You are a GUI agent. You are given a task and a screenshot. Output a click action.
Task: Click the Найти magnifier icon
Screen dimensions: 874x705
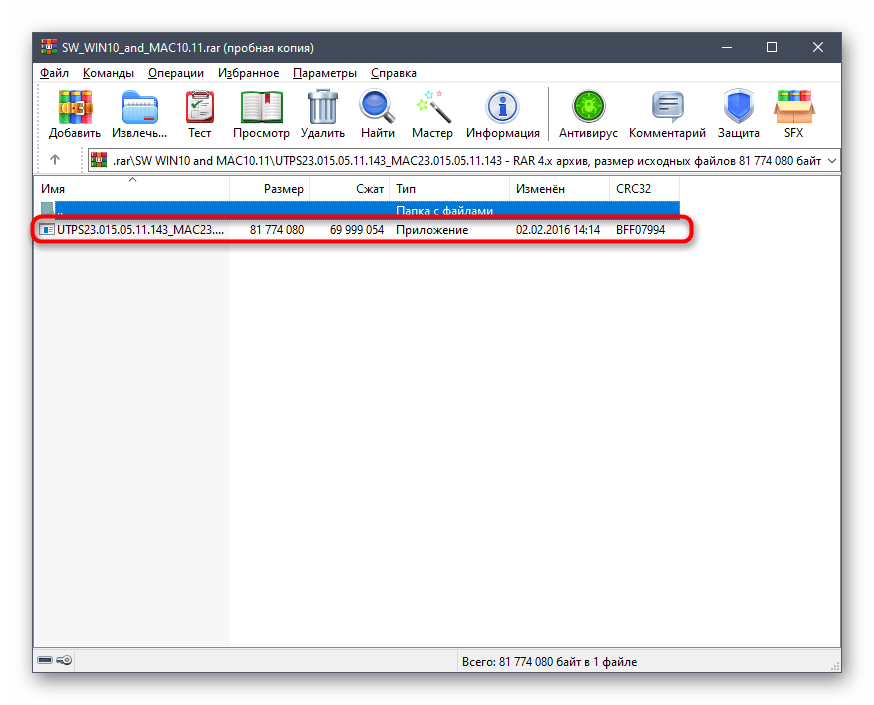coord(377,106)
